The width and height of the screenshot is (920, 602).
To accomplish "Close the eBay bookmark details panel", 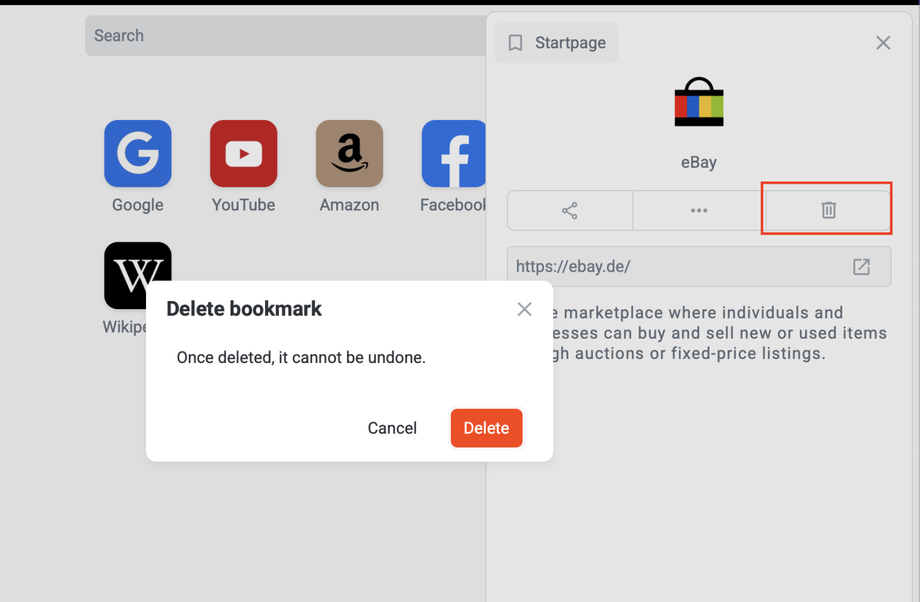I will (x=883, y=43).
